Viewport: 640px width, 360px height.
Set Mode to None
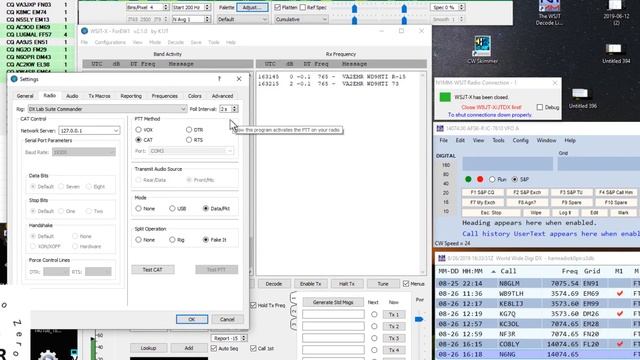tap(138, 208)
